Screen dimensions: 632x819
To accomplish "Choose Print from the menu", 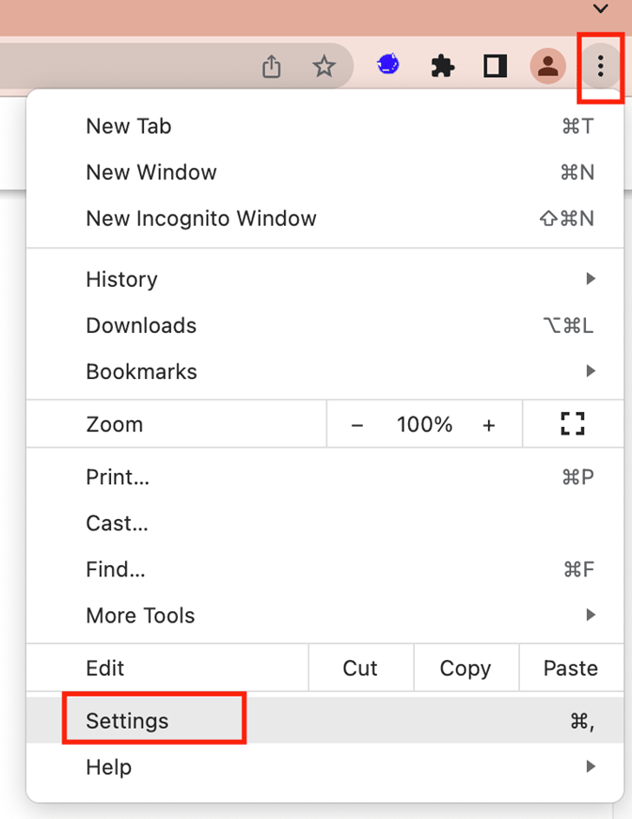I will 117,477.
